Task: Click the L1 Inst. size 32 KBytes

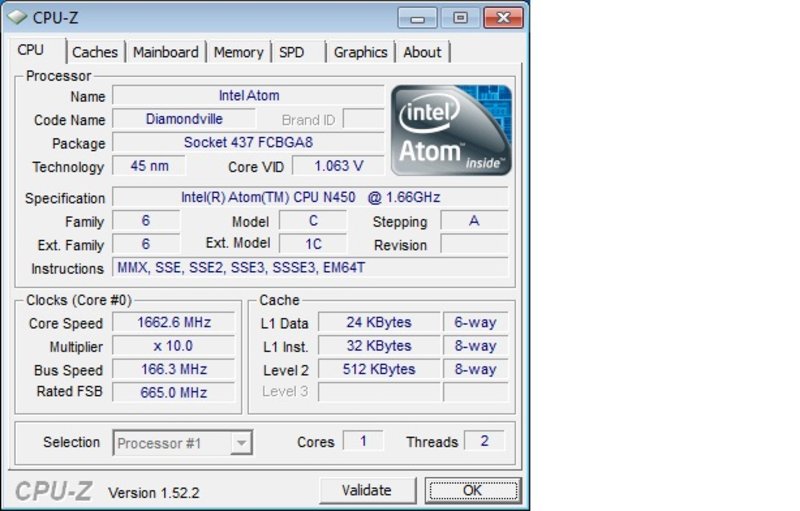Action: tap(379, 346)
